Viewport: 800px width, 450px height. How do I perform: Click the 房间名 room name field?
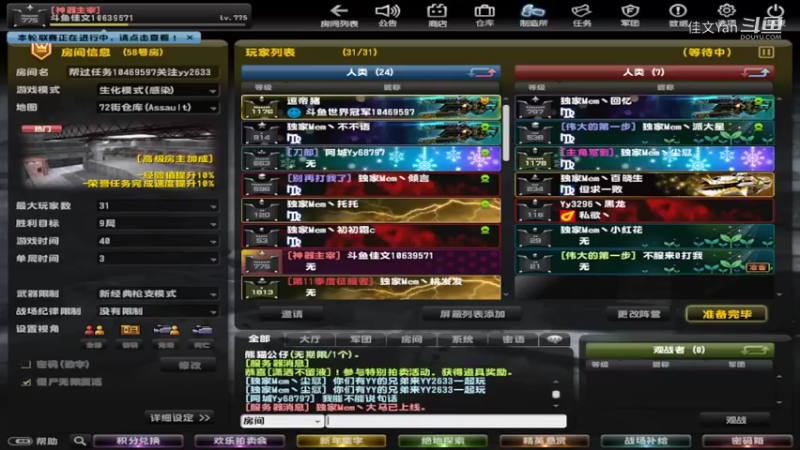[142, 72]
